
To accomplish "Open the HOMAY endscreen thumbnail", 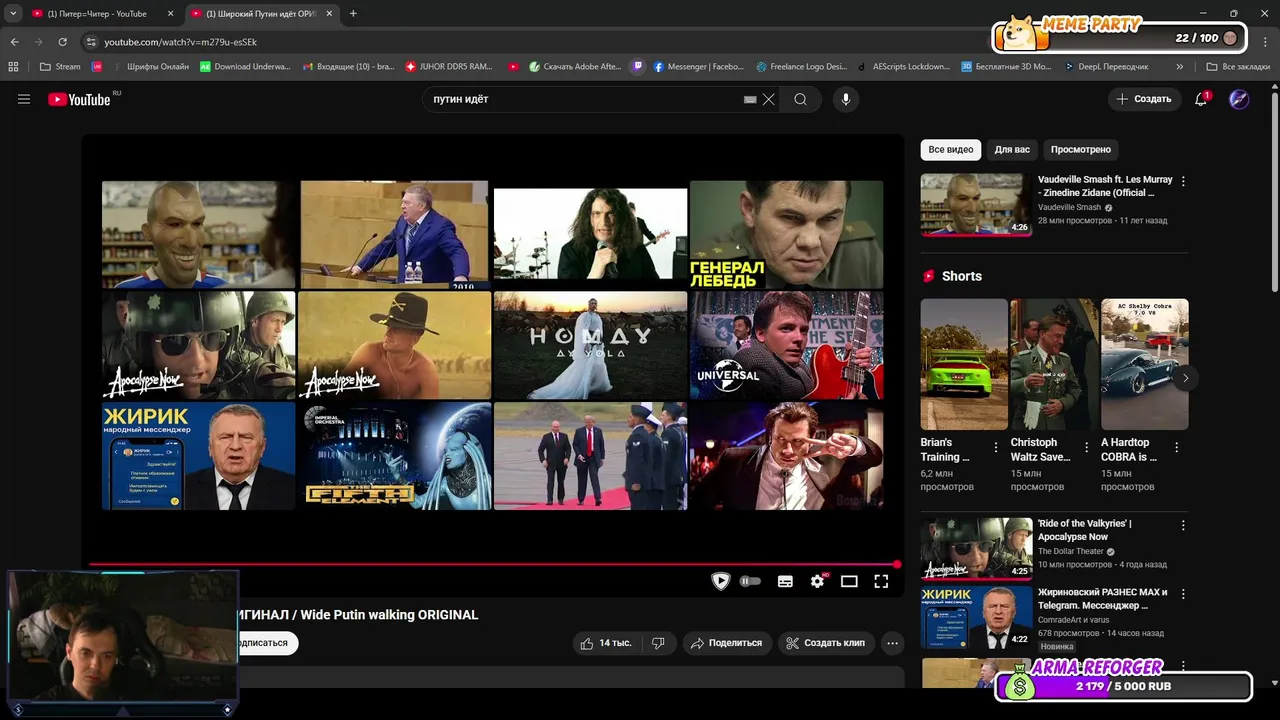I will 590,345.
